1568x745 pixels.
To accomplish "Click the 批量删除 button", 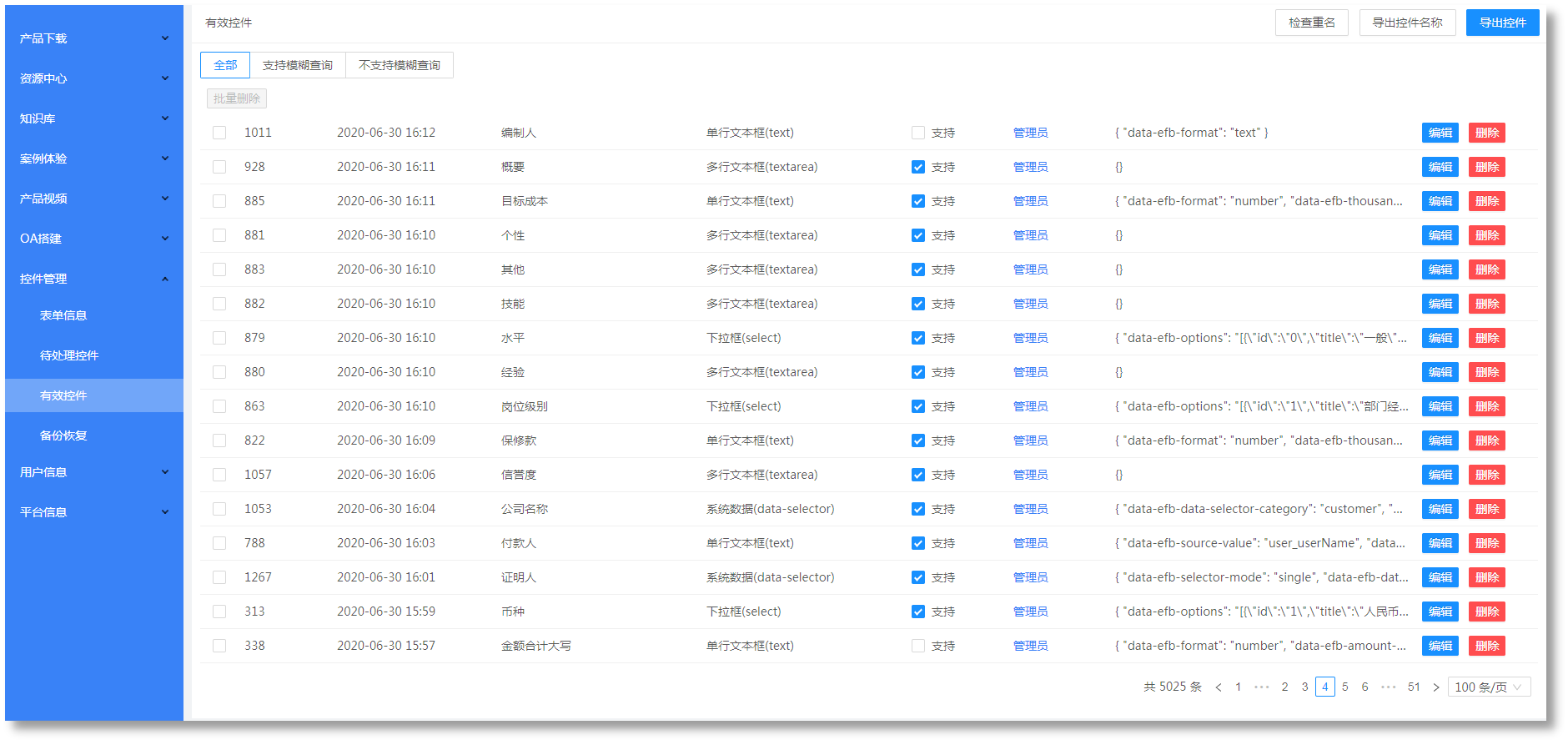I will point(237,98).
